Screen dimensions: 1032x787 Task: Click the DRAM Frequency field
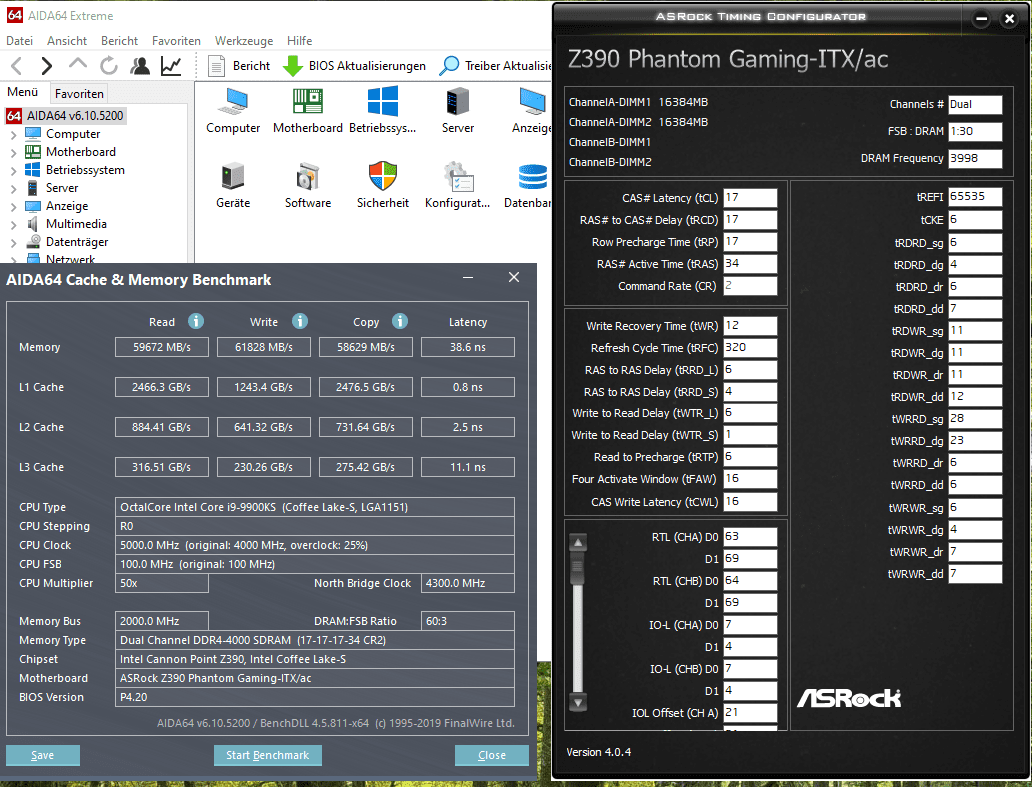point(975,158)
